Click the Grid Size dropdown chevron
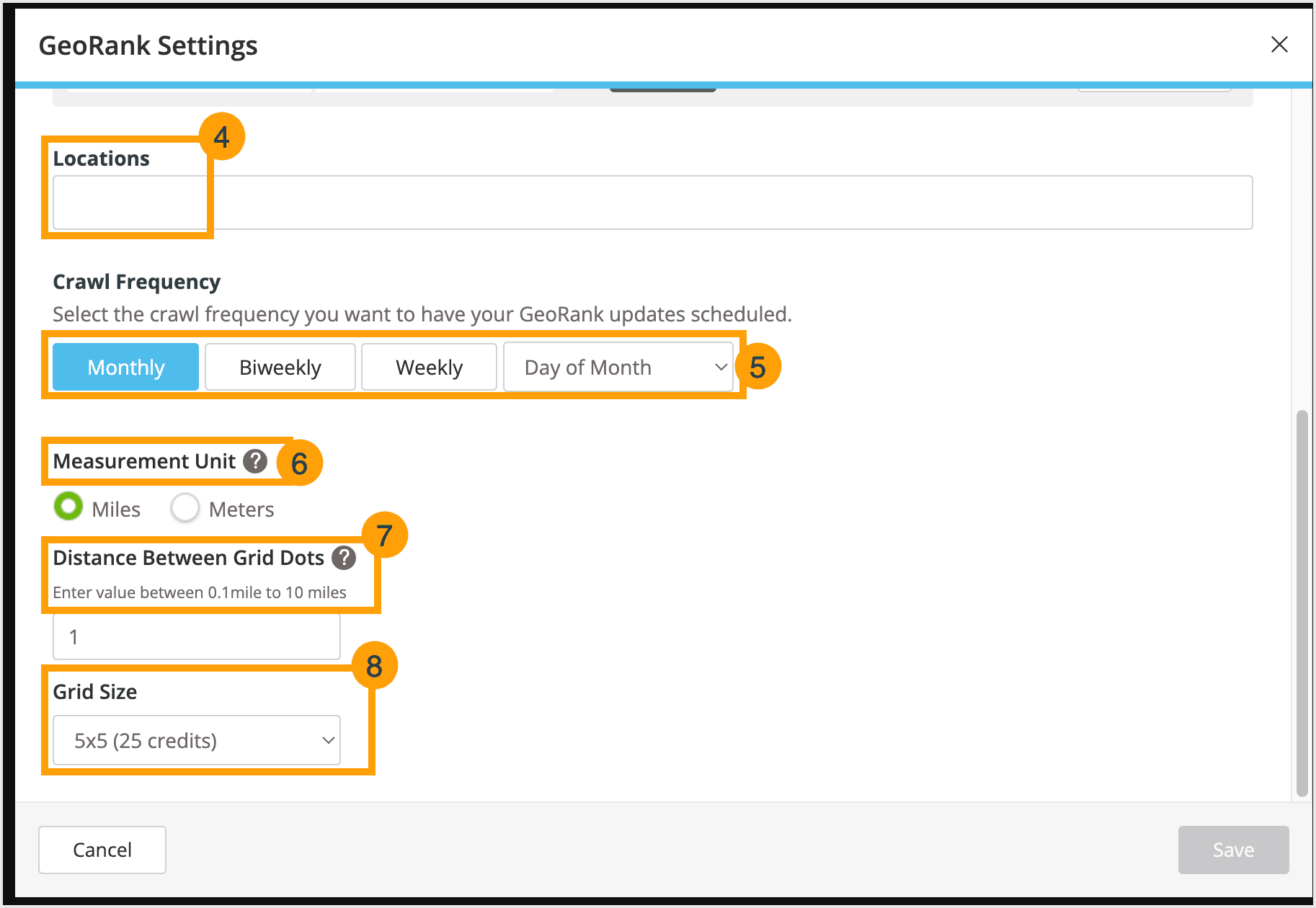 click(328, 740)
